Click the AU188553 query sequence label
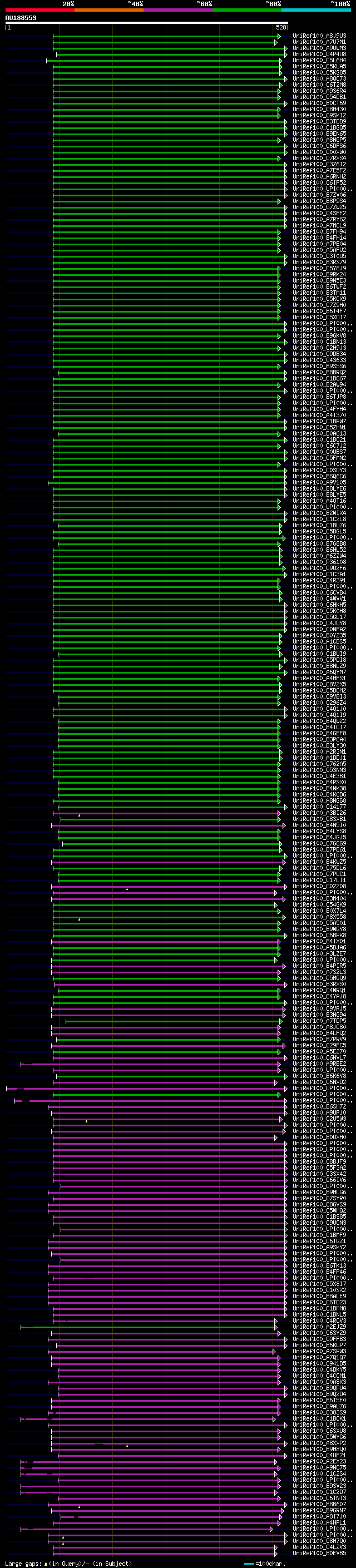 [x=21, y=18]
